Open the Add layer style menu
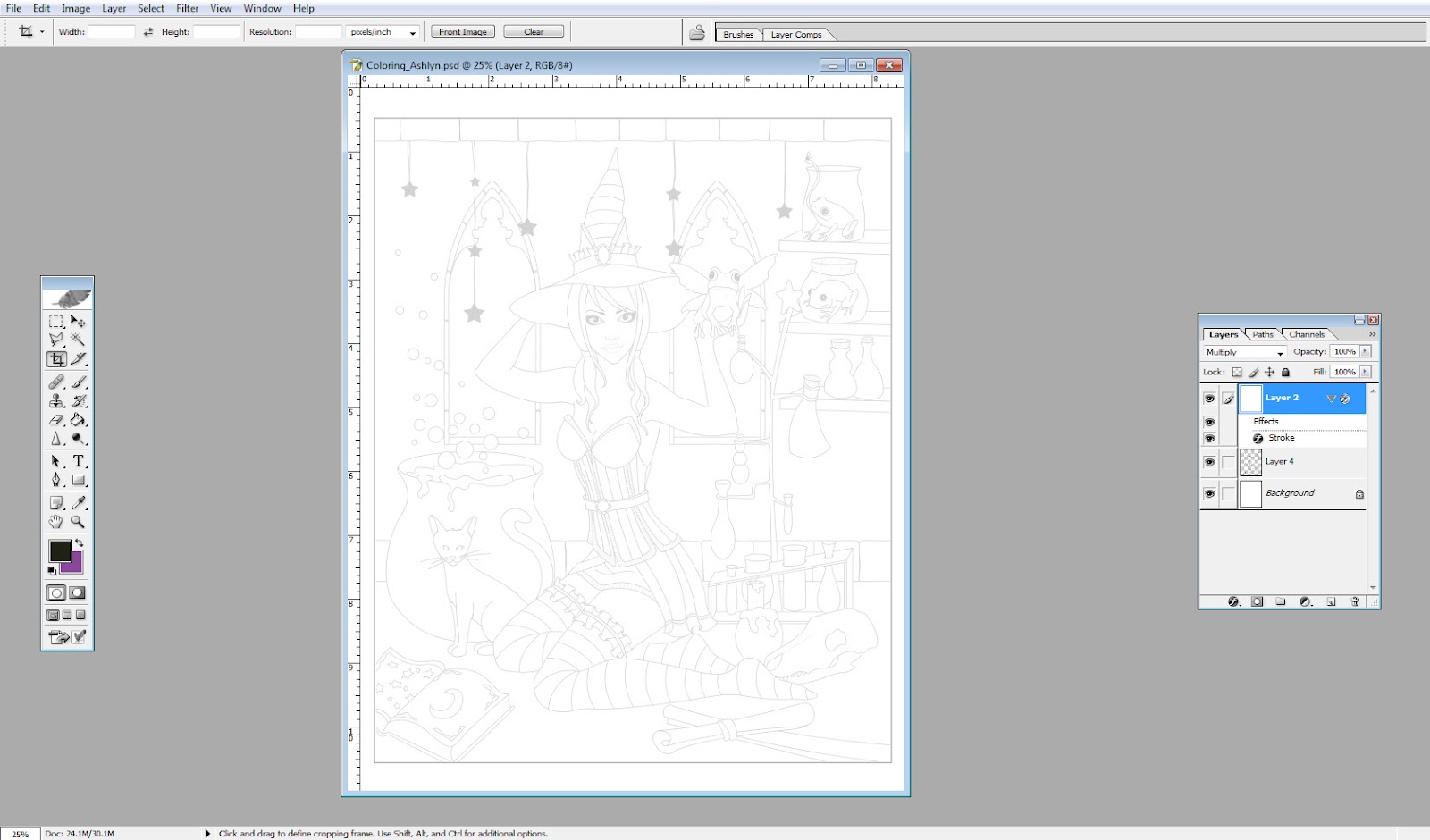 tap(1232, 602)
